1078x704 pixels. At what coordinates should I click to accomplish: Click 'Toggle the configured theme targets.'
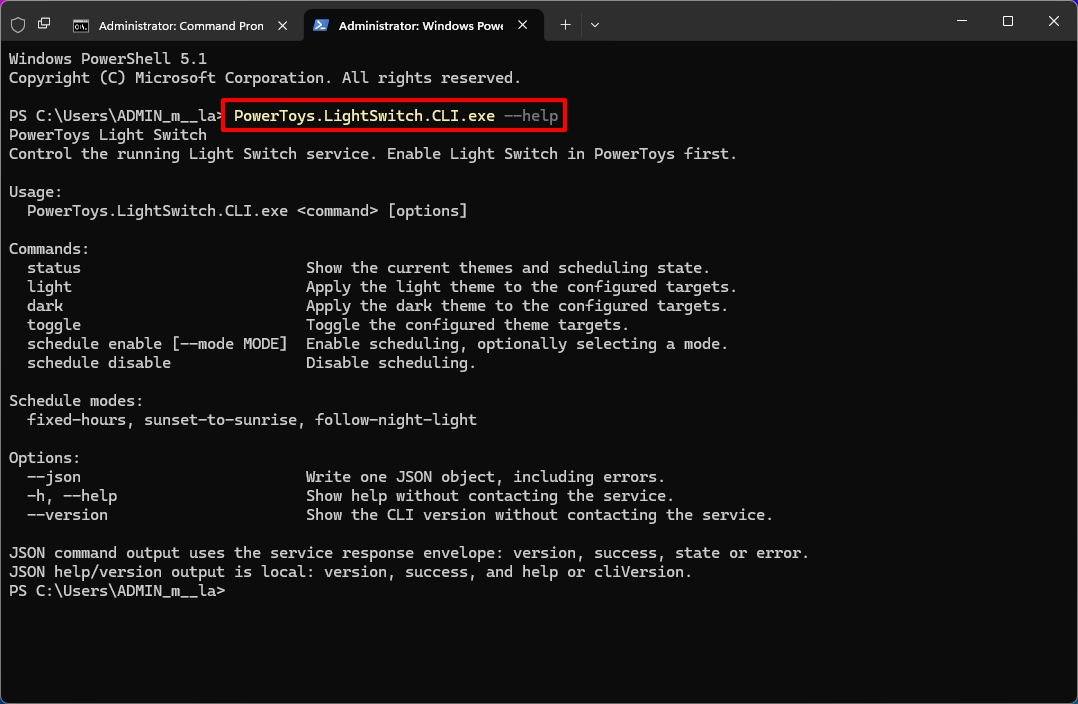coord(468,325)
